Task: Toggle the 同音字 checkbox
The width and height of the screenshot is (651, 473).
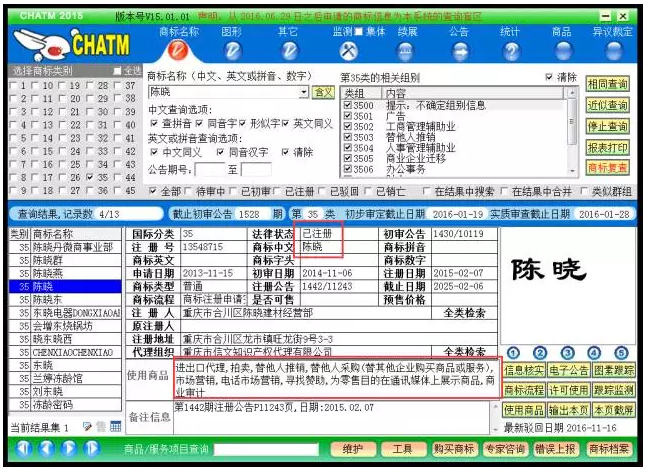Action: [x=199, y=123]
